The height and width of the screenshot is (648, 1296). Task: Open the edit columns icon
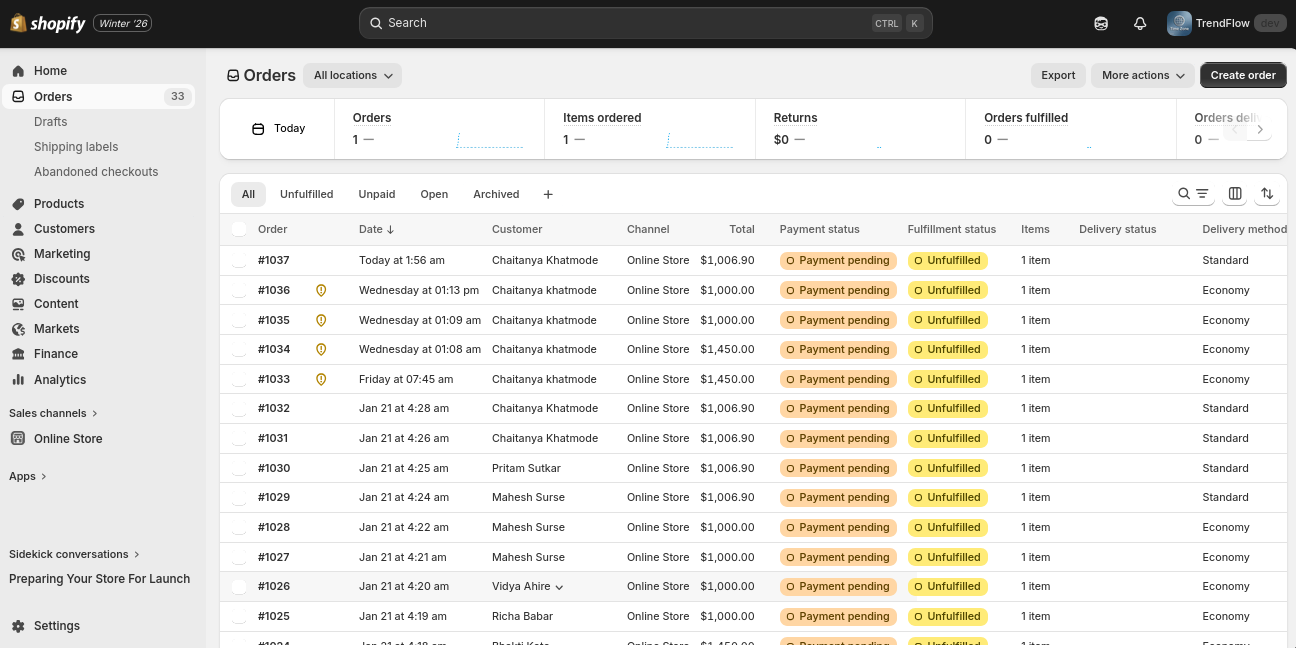coord(1235,194)
